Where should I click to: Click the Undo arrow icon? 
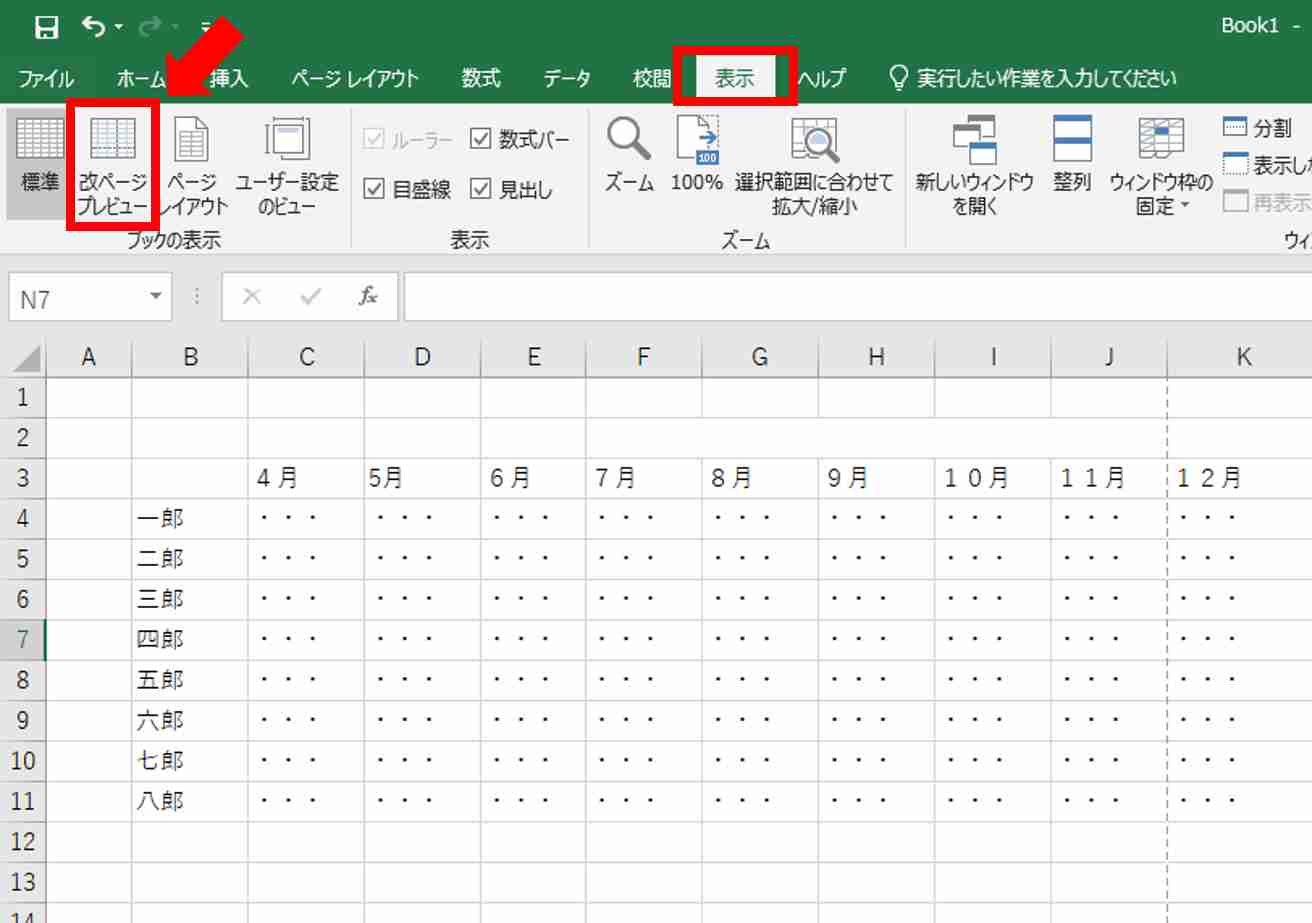(93, 27)
